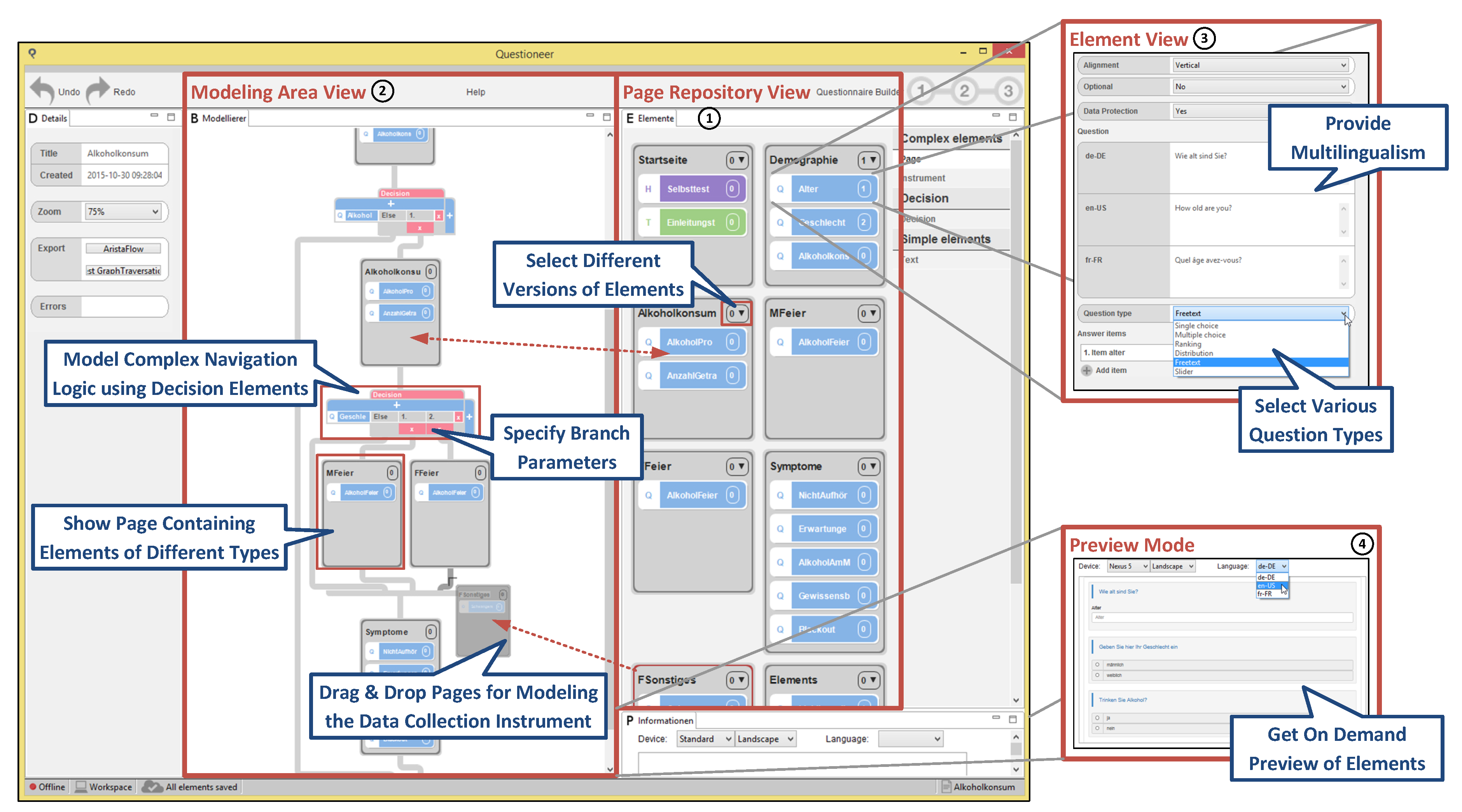1462x812 pixels.
Task: Click the Workspace icon in status bar
Action: click(x=81, y=786)
